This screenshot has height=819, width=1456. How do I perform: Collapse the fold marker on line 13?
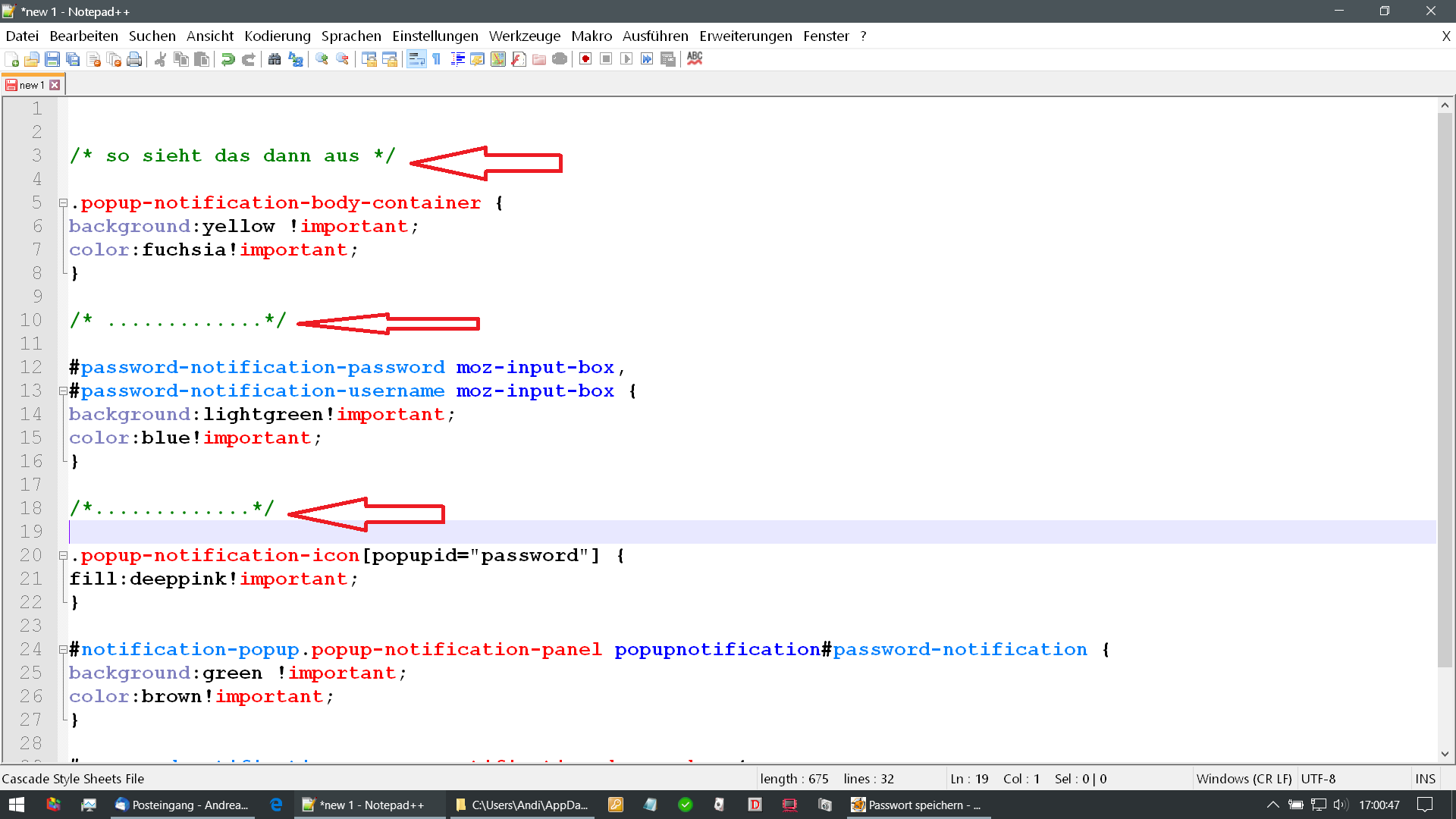pyautogui.click(x=64, y=391)
